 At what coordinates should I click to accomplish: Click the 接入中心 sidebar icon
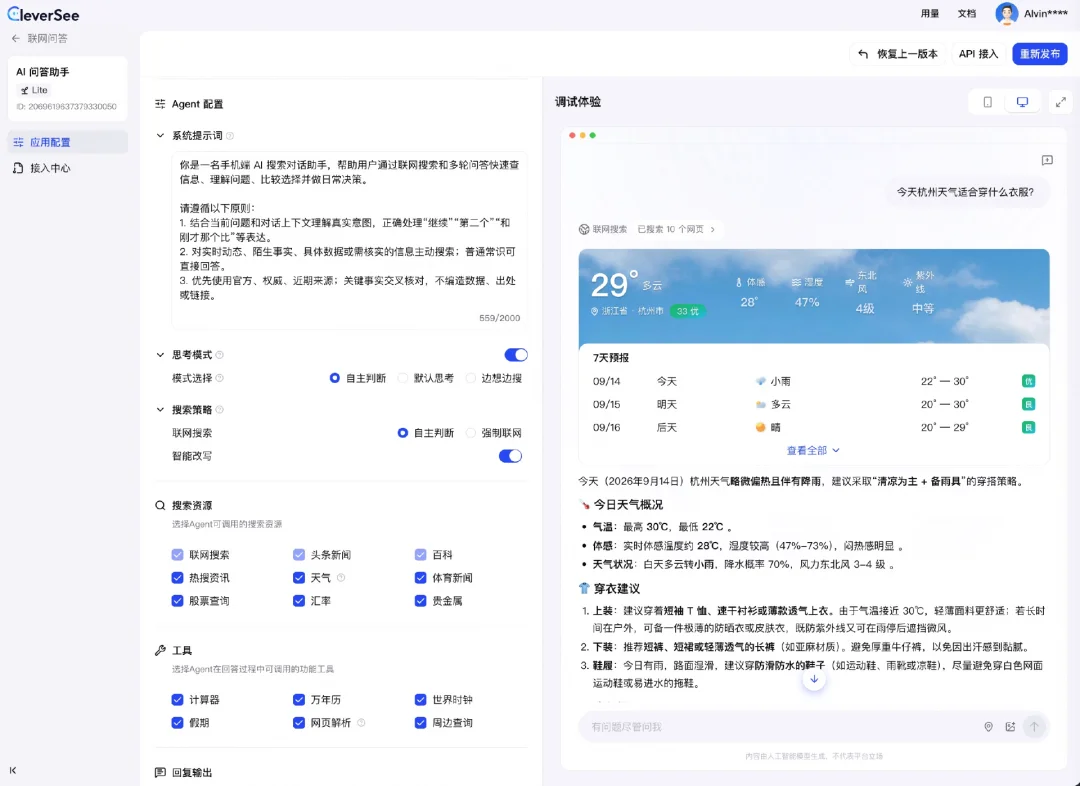[18, 168]
